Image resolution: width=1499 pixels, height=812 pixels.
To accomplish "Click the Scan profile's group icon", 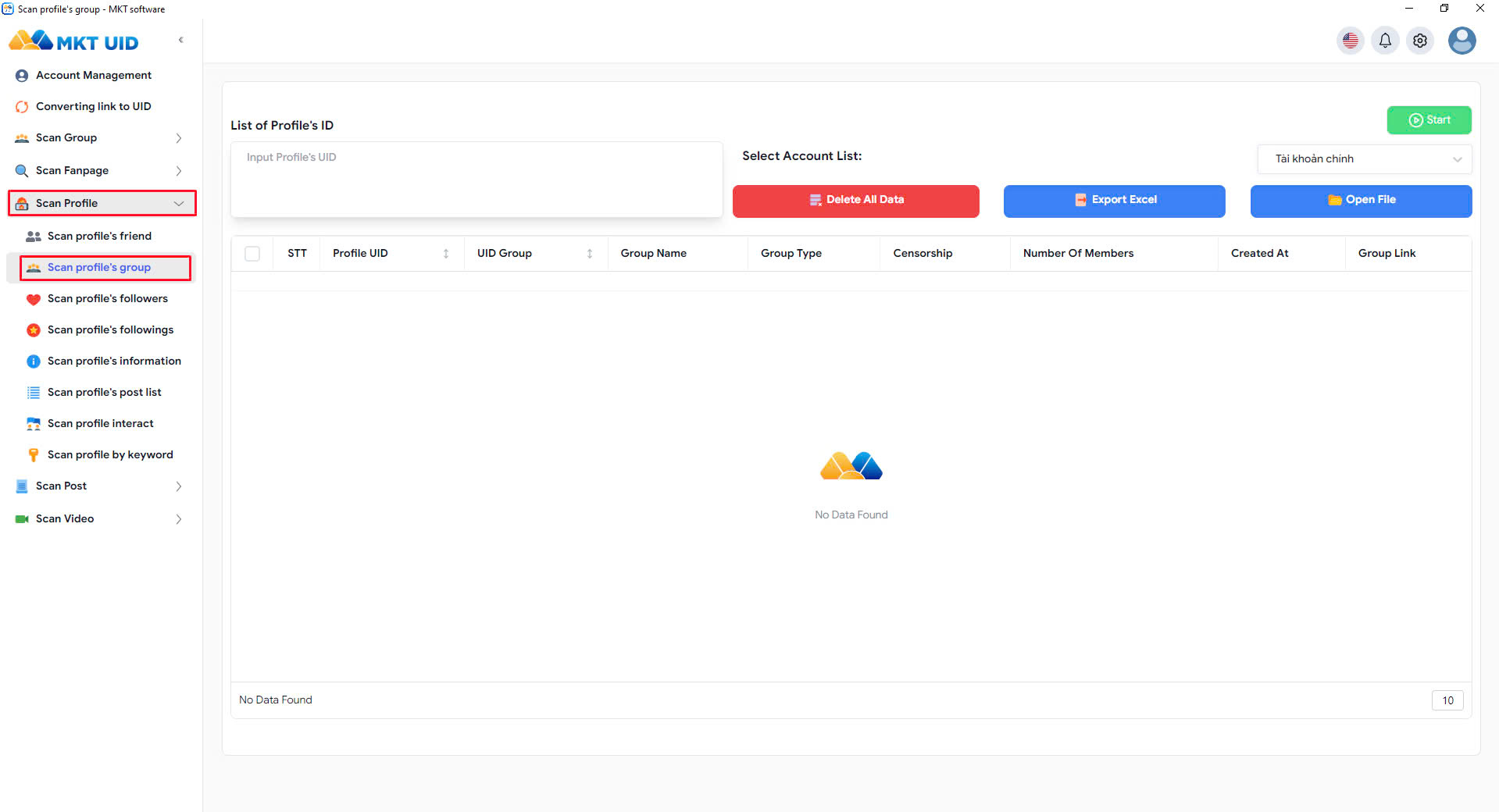I will 34,268.
